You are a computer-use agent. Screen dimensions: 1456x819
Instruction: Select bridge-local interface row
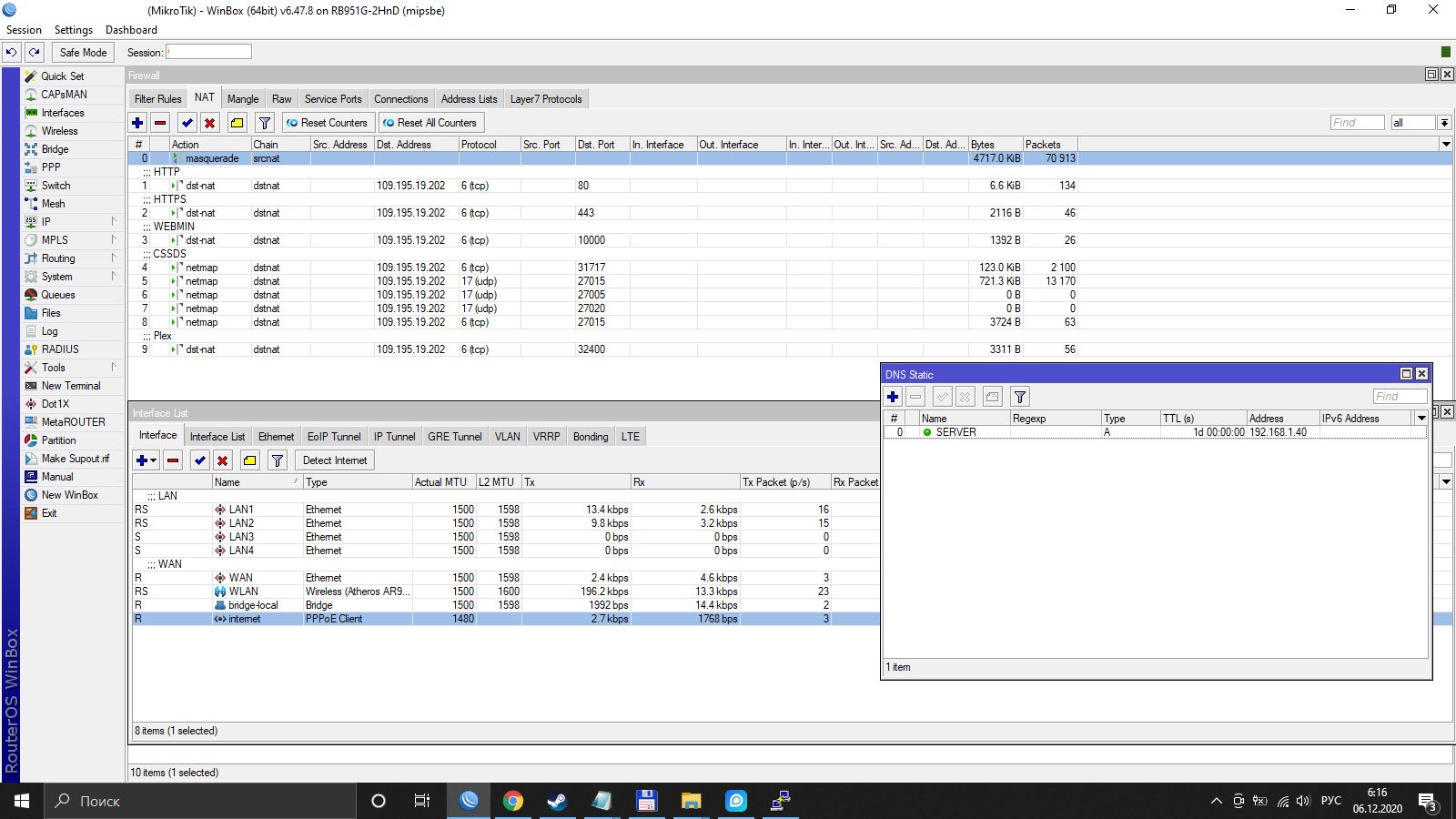coord(506,605)
